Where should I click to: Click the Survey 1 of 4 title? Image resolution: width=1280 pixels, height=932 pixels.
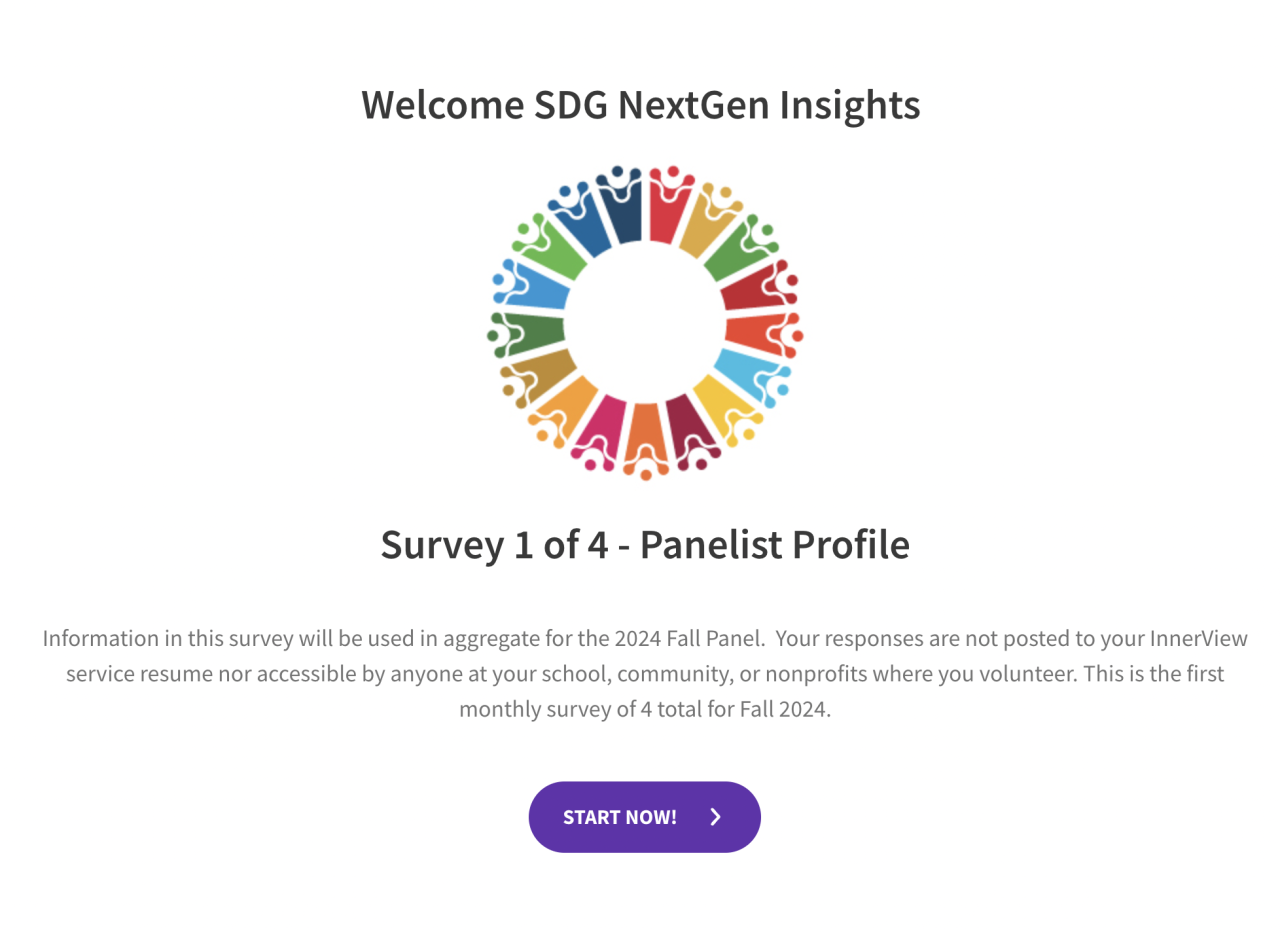(645, 545)
